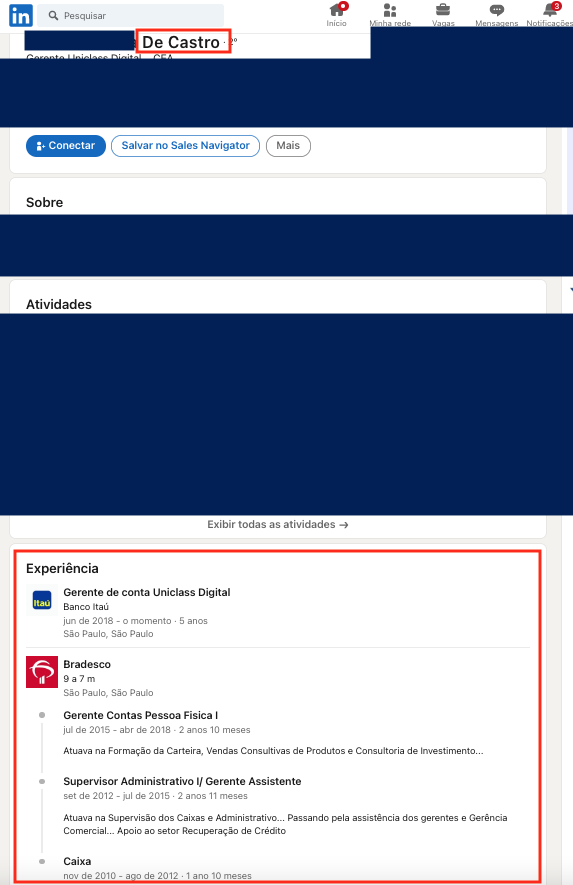Open Gerente de conta Uniclass Digital position
573x885 pixels.
(147, 592)
